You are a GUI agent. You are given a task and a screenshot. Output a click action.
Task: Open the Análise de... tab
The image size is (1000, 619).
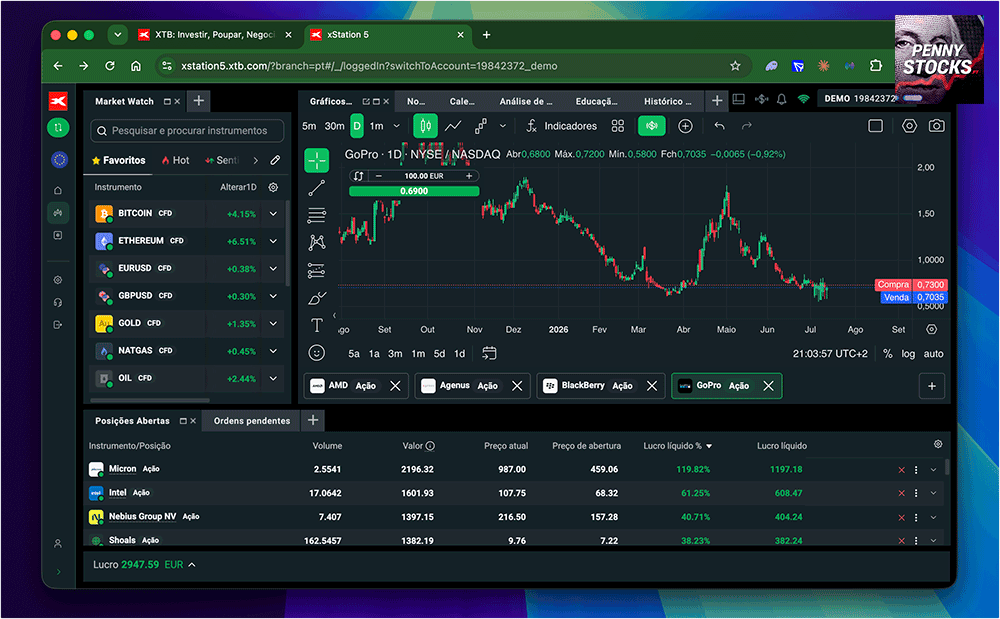click(x=526, y=101)
